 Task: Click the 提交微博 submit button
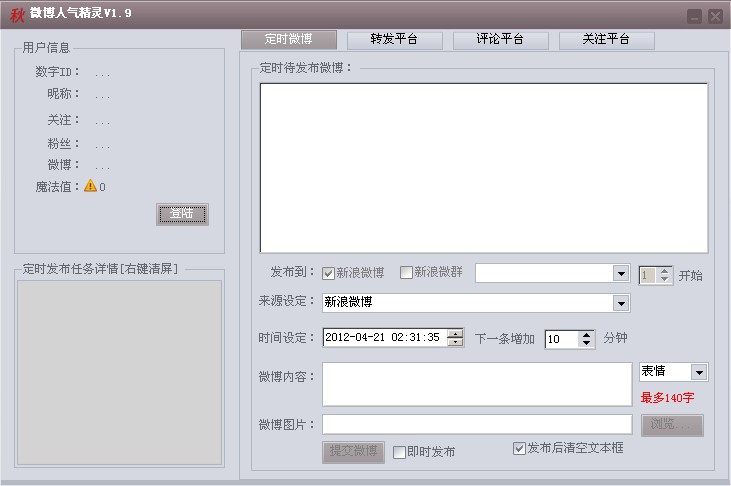pos(354,451)
